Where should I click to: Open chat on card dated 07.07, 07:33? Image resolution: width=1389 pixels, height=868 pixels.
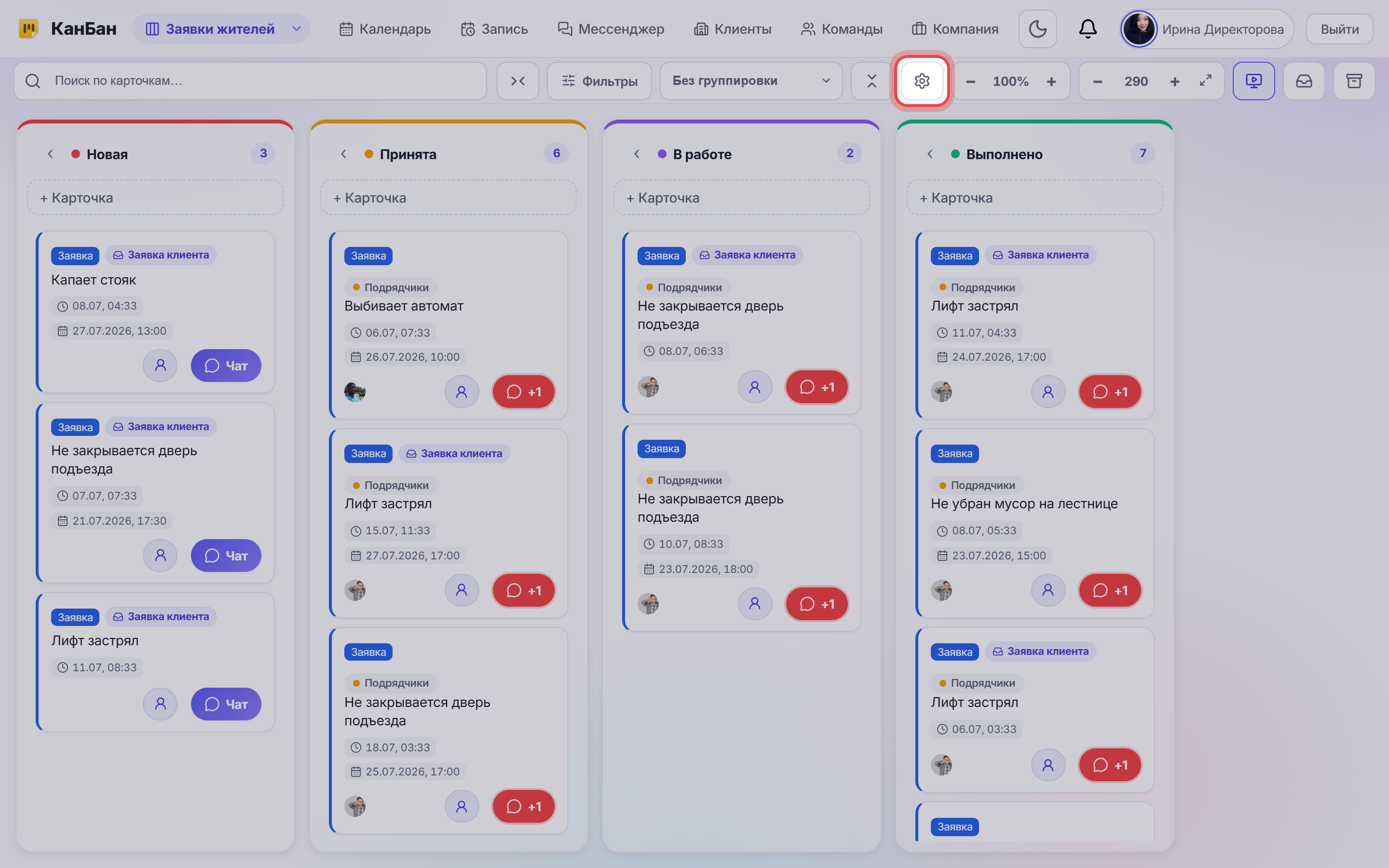pos(226,556)
